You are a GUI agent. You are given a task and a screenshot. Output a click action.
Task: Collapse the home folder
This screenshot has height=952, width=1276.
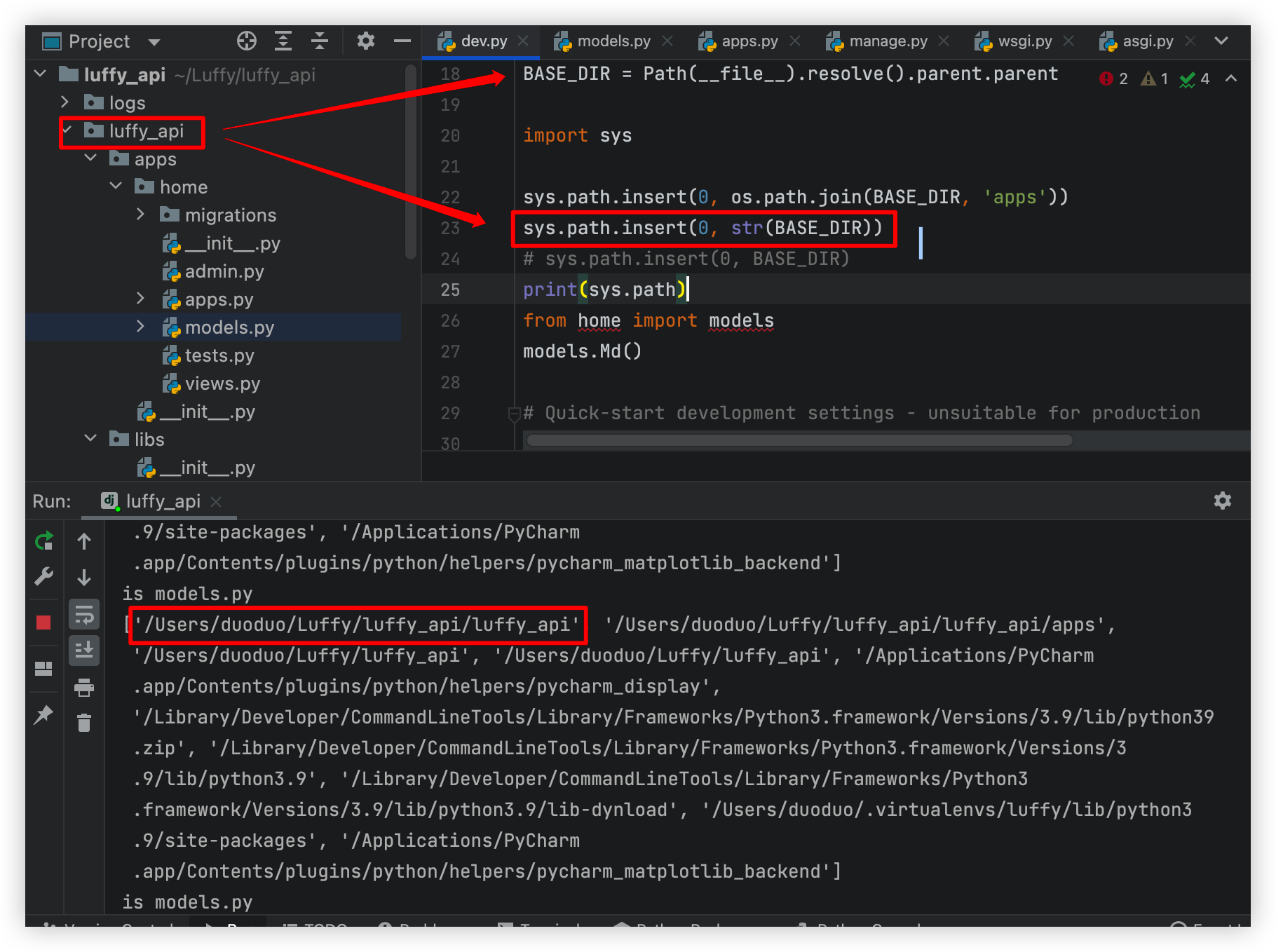(x=116, y=186)
